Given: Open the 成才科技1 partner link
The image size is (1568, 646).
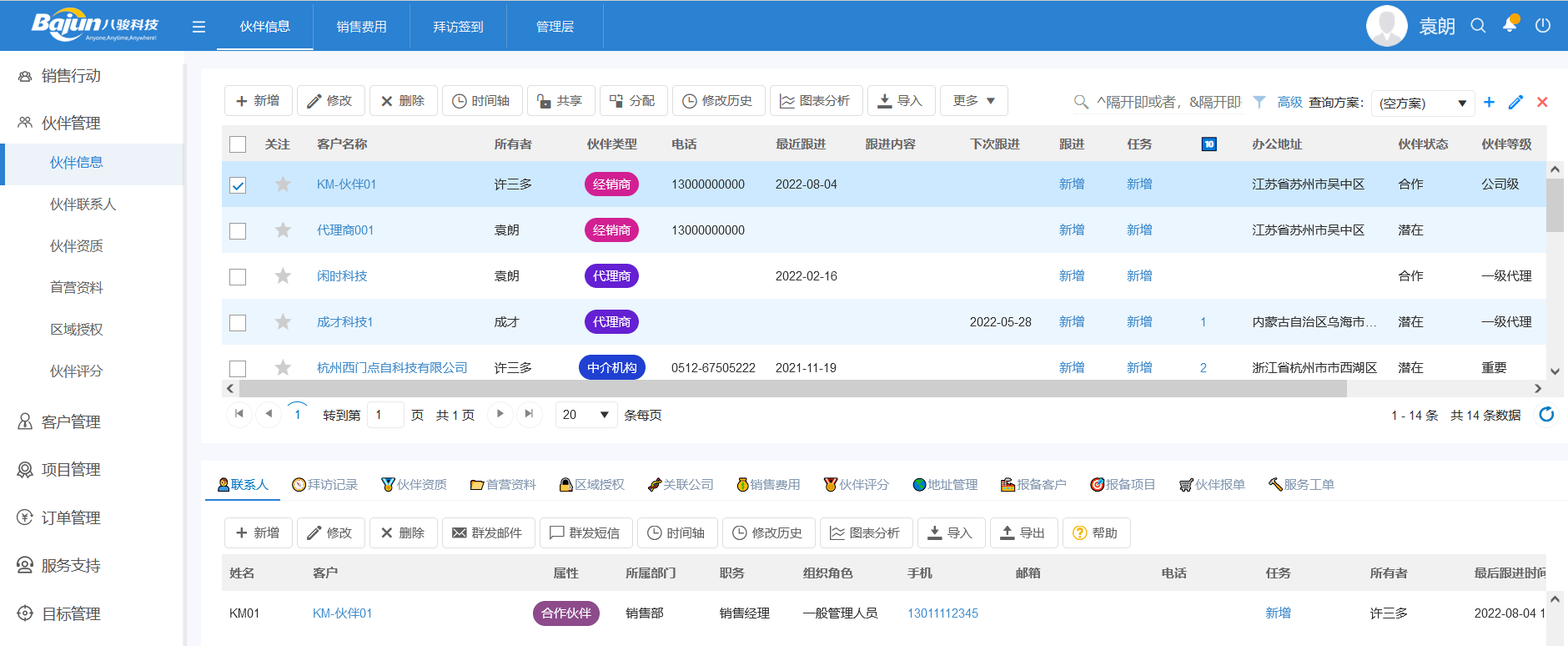Looking at the screenshot, I should pos(344,322).
